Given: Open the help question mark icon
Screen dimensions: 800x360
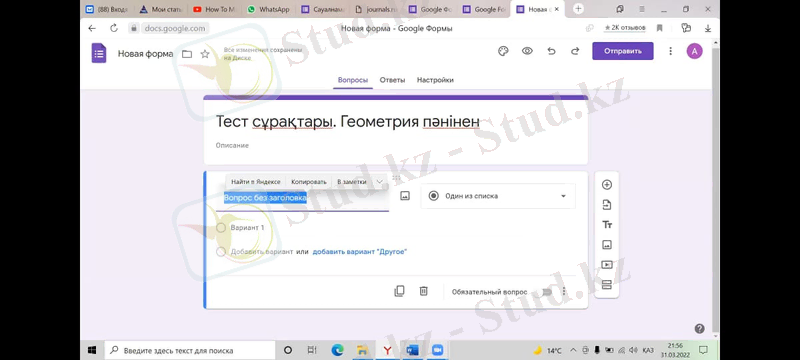Looking at the screenshot, I should (x=699, y=328).
